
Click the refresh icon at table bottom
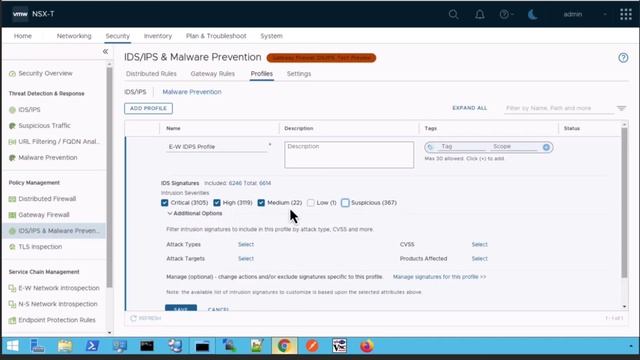point(133,318)
